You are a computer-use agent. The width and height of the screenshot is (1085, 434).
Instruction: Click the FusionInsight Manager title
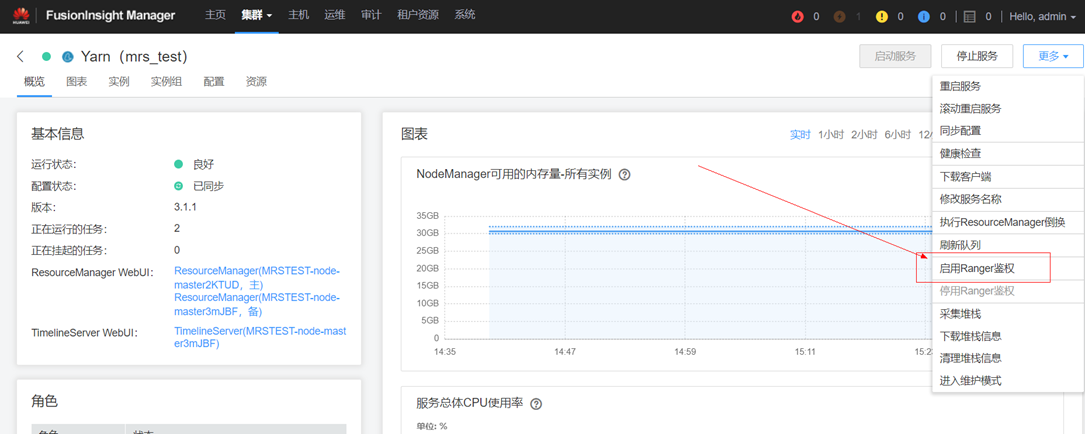pyautogui.click(x=111, y=15)
